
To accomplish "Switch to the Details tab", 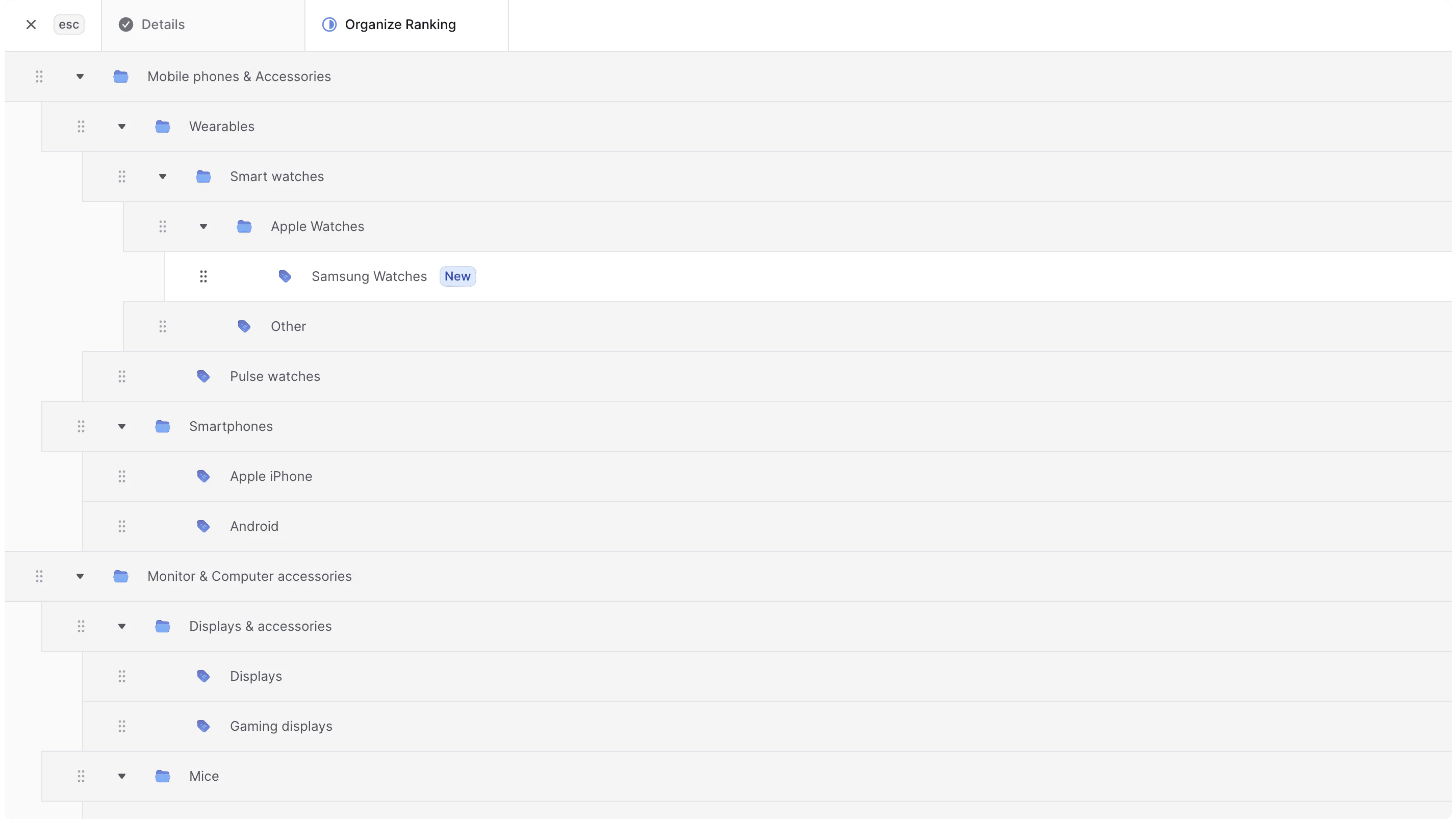I will click(x=163, y=24).
